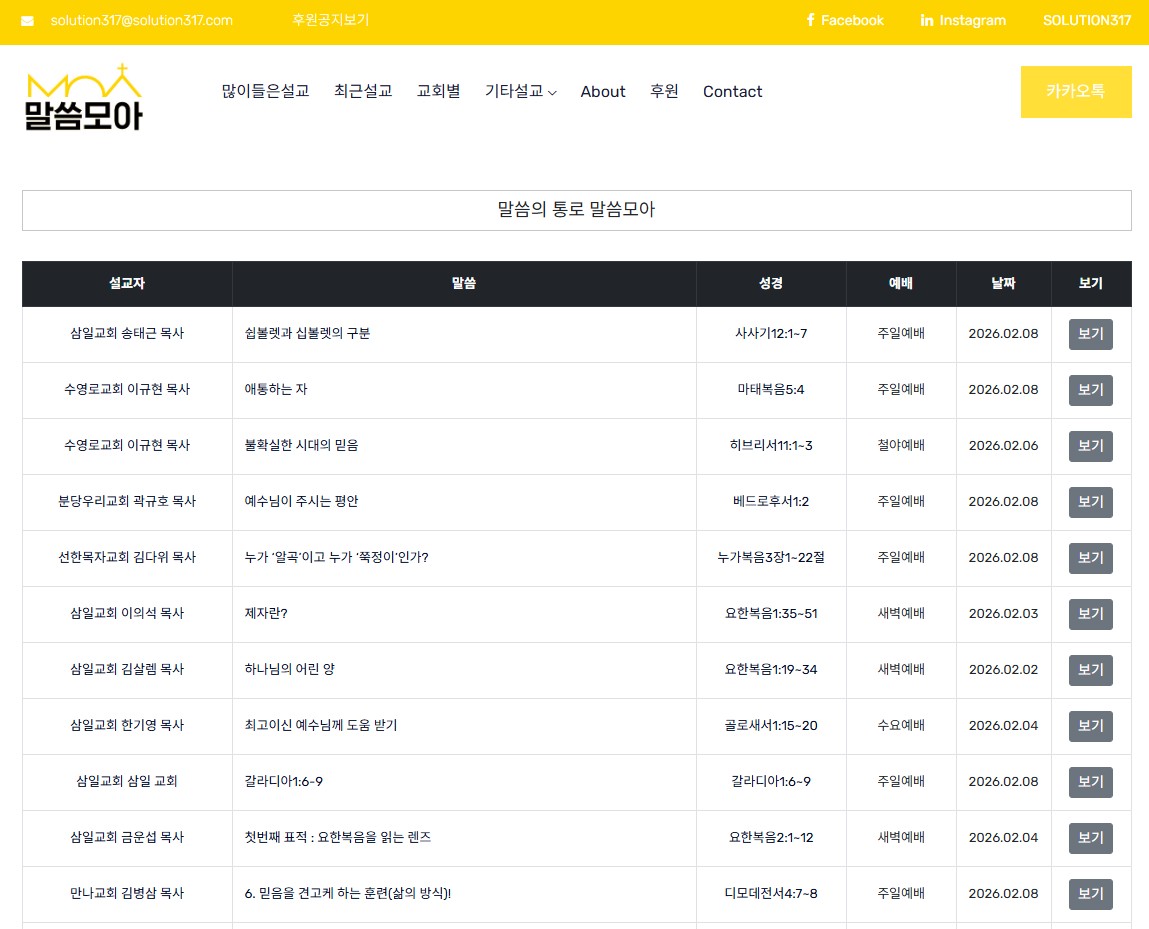Click preacher 선한목자교회 김다위 목사
The width and height of the screenshot is (1149, 929).
point(127,558)
